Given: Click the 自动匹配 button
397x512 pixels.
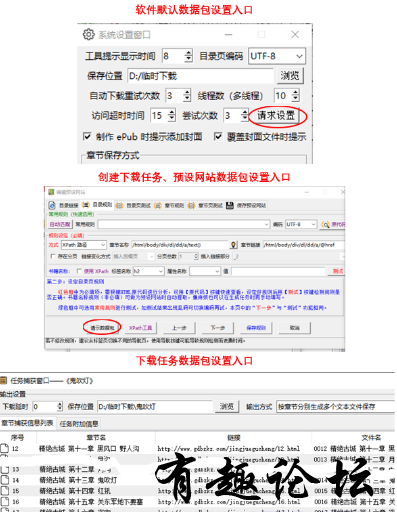Looking at the screenshot, I should (x=60, y=224).
